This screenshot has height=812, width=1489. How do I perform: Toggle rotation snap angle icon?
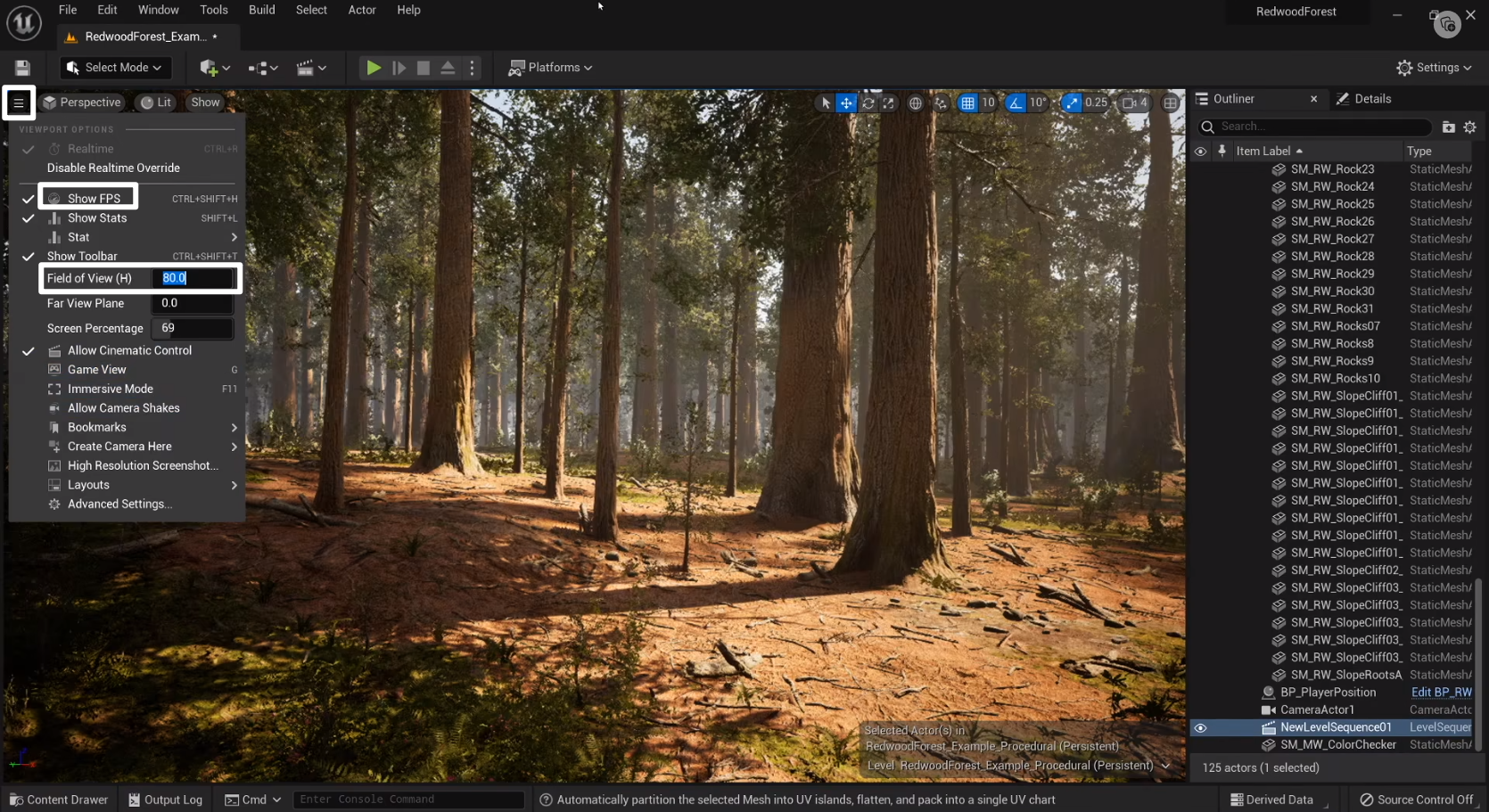(1016, 103)
